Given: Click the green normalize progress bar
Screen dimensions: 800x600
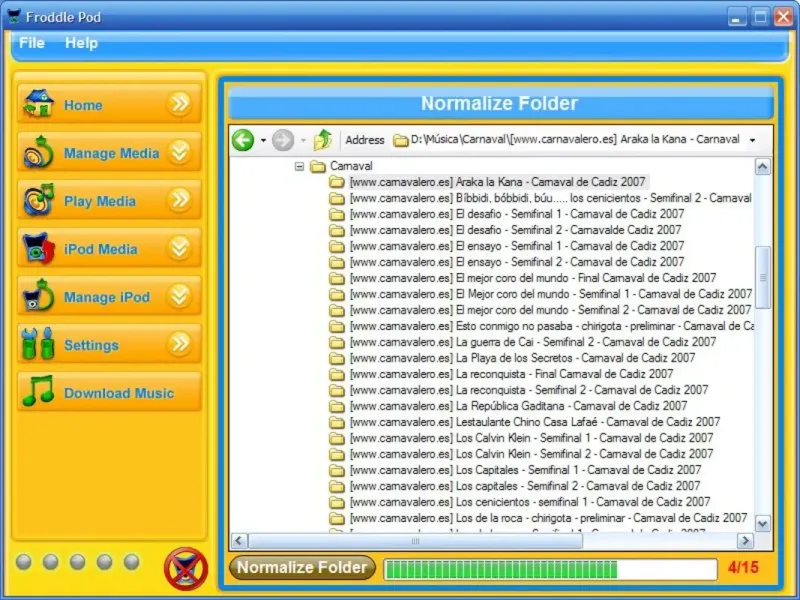Looking at the screenshot, I should click(550, 569).
